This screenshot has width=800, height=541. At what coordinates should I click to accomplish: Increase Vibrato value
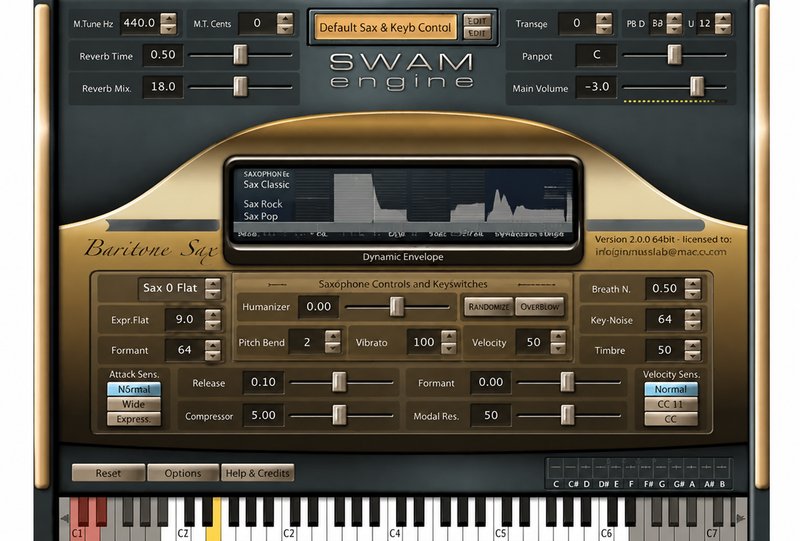pyautogui.click(x=448, y=337)
